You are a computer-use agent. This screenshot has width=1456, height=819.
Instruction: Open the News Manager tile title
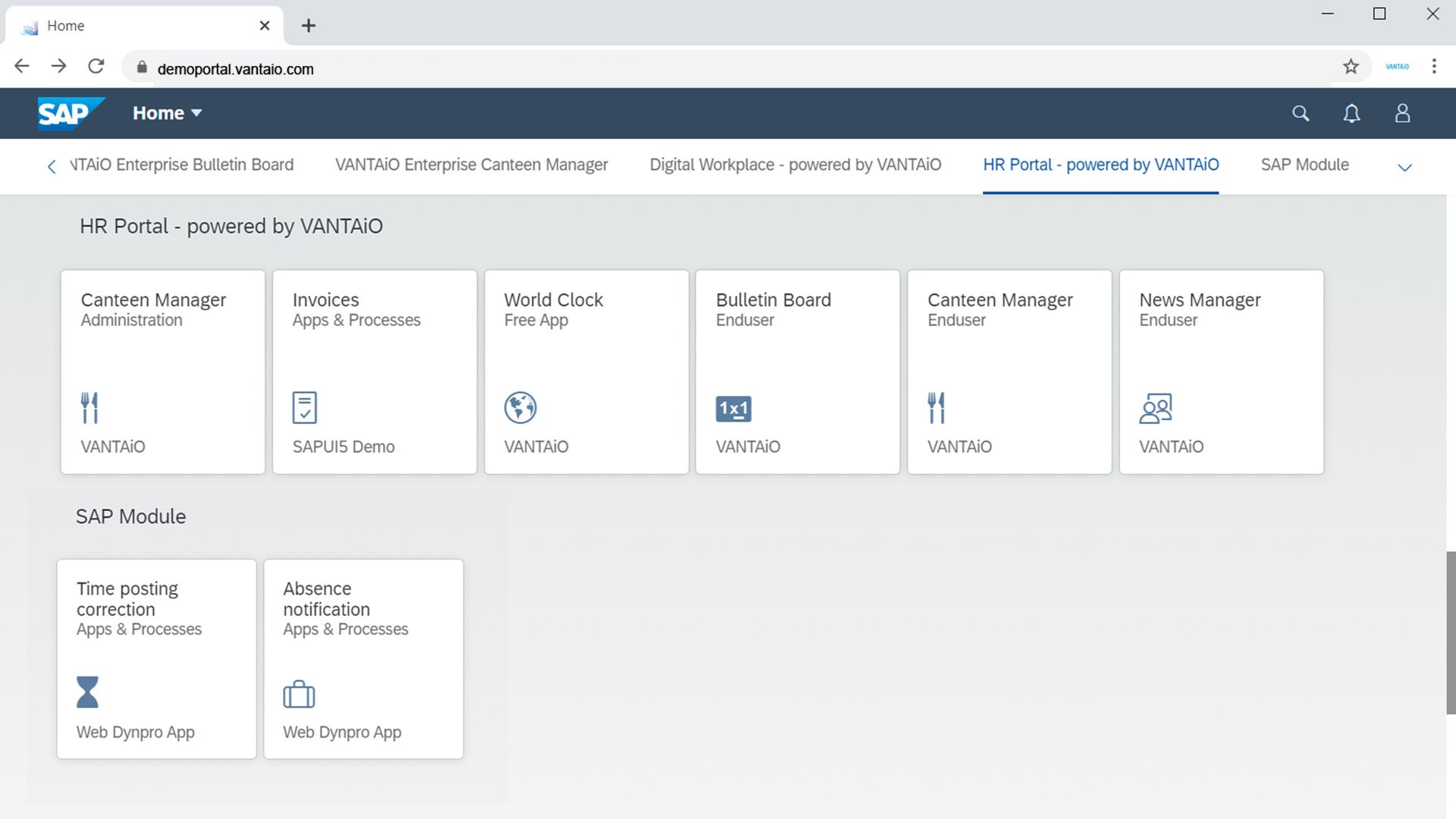point(1199,300)
